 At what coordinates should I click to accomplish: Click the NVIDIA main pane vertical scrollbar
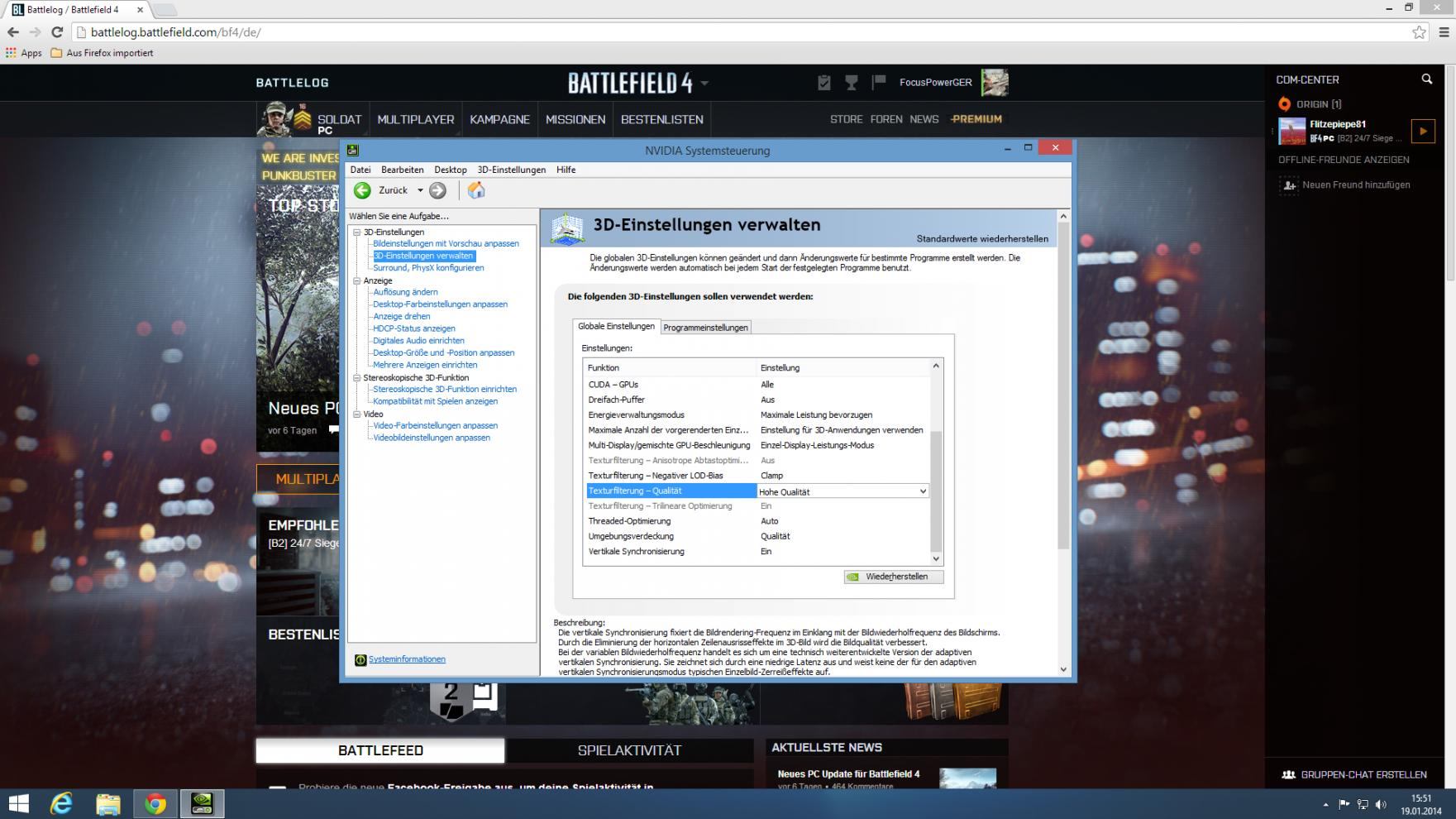pyautogui.click(x=1063, y=386)
